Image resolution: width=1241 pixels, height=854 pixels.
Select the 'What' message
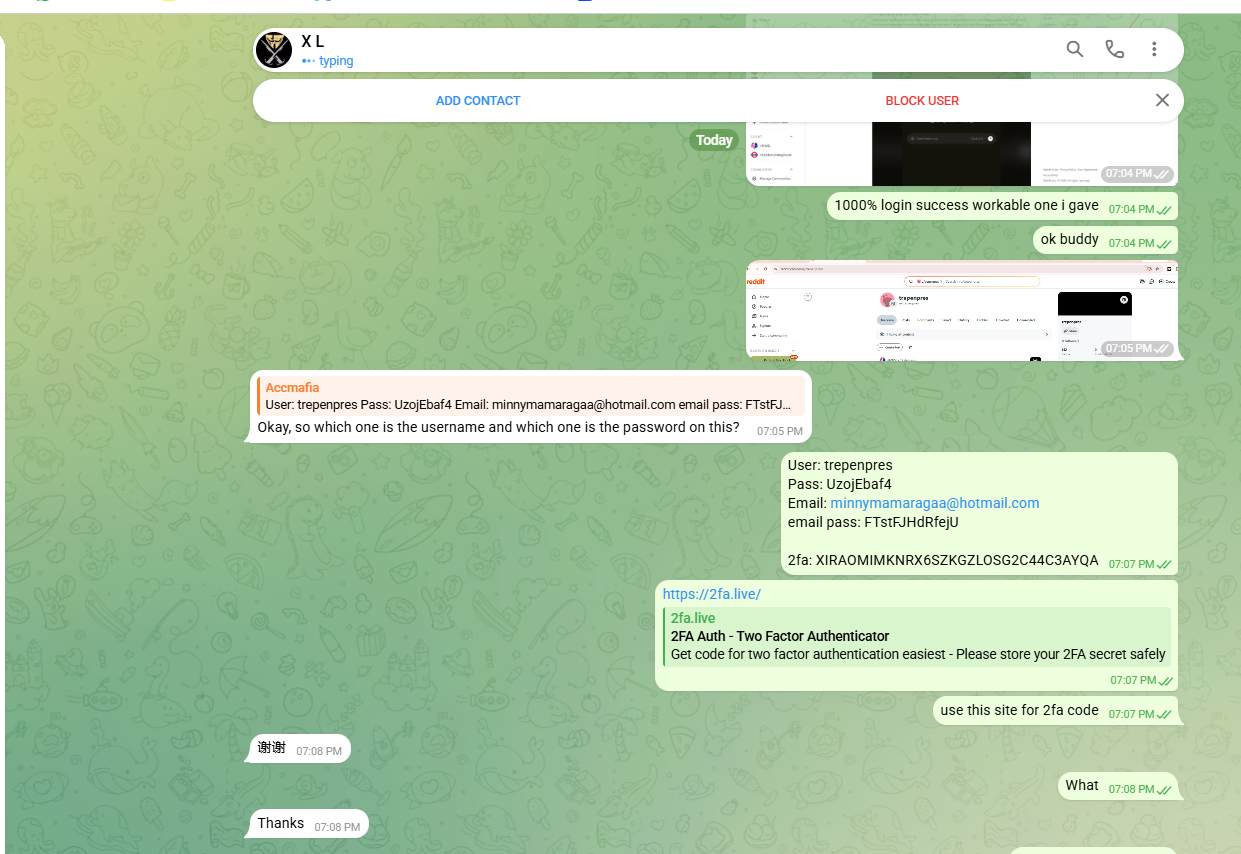tap(1118, 786)
